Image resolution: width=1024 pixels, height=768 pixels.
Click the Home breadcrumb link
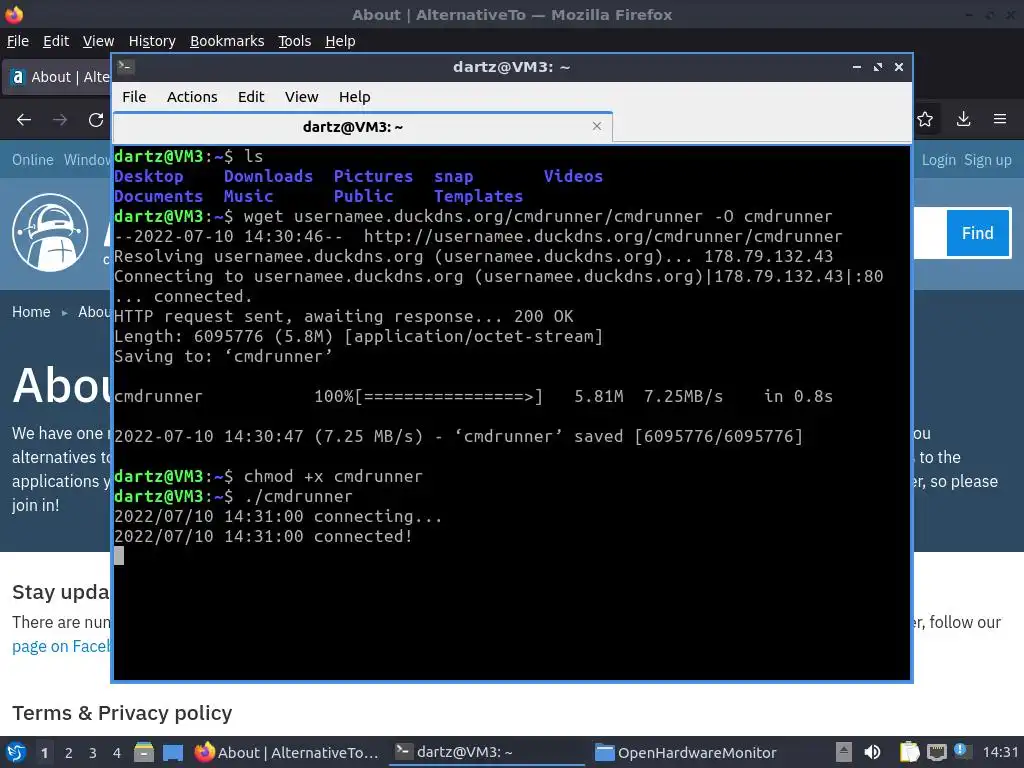31,312
